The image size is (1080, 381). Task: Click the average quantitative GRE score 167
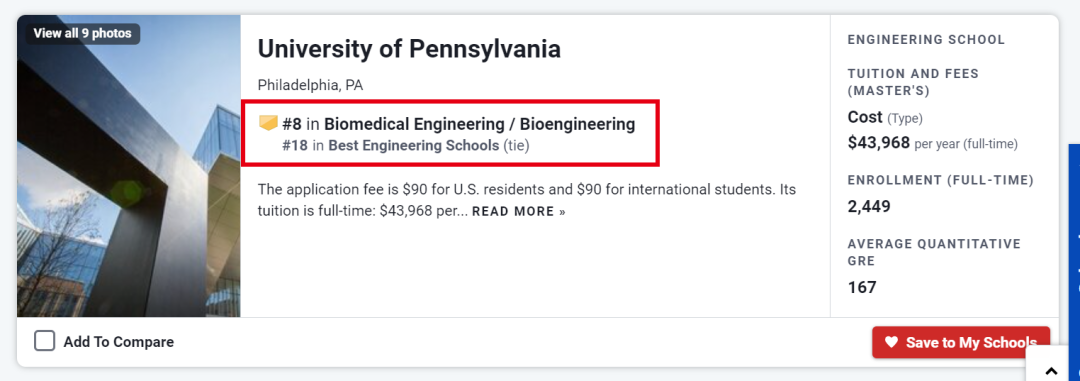click(x=862, y=287)
